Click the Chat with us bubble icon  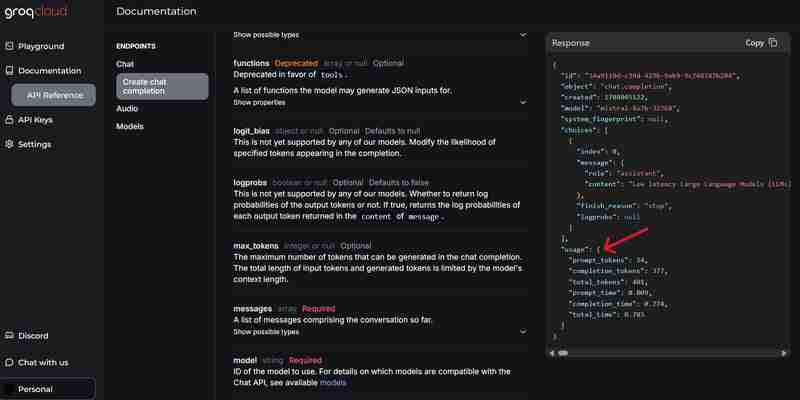click(x=9, y=362)
